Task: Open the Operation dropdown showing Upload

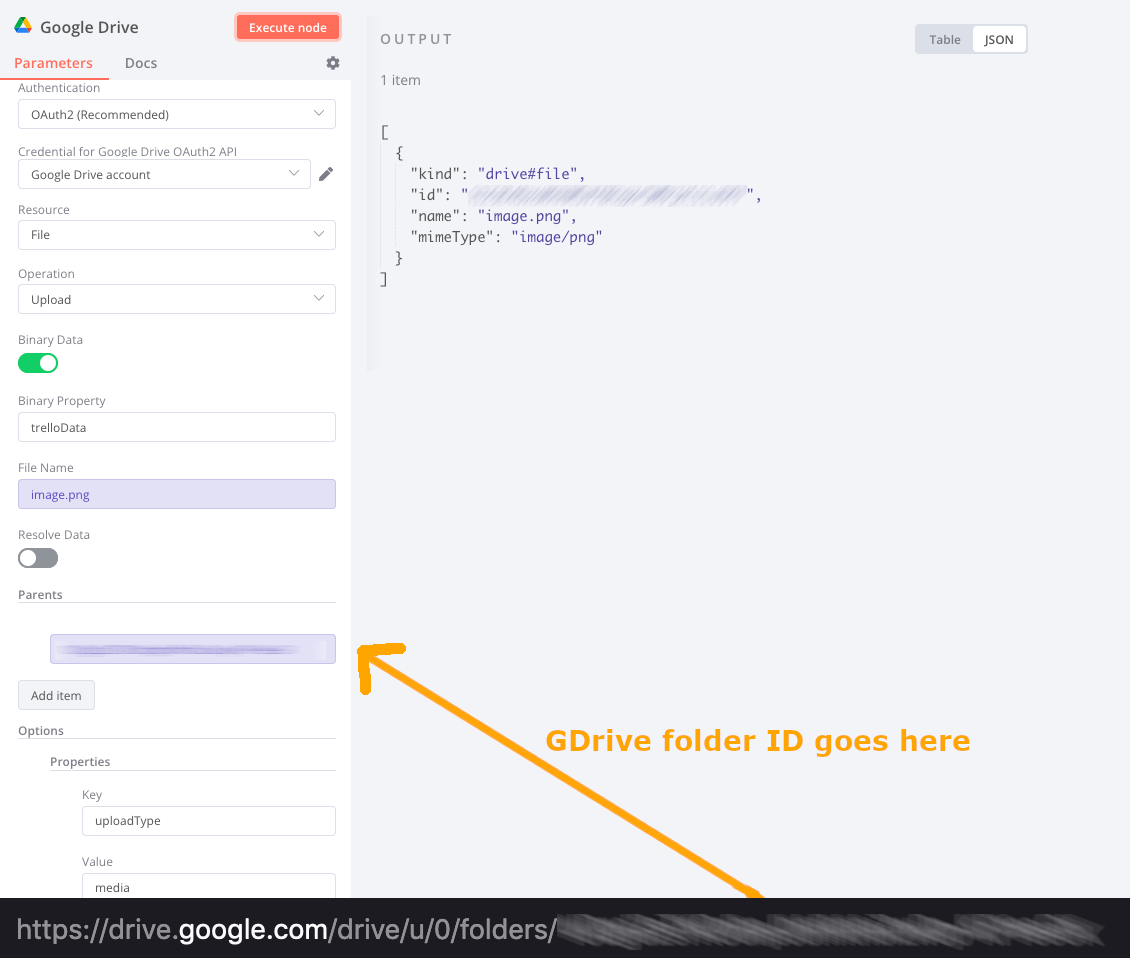Action: tap(176, 299)
